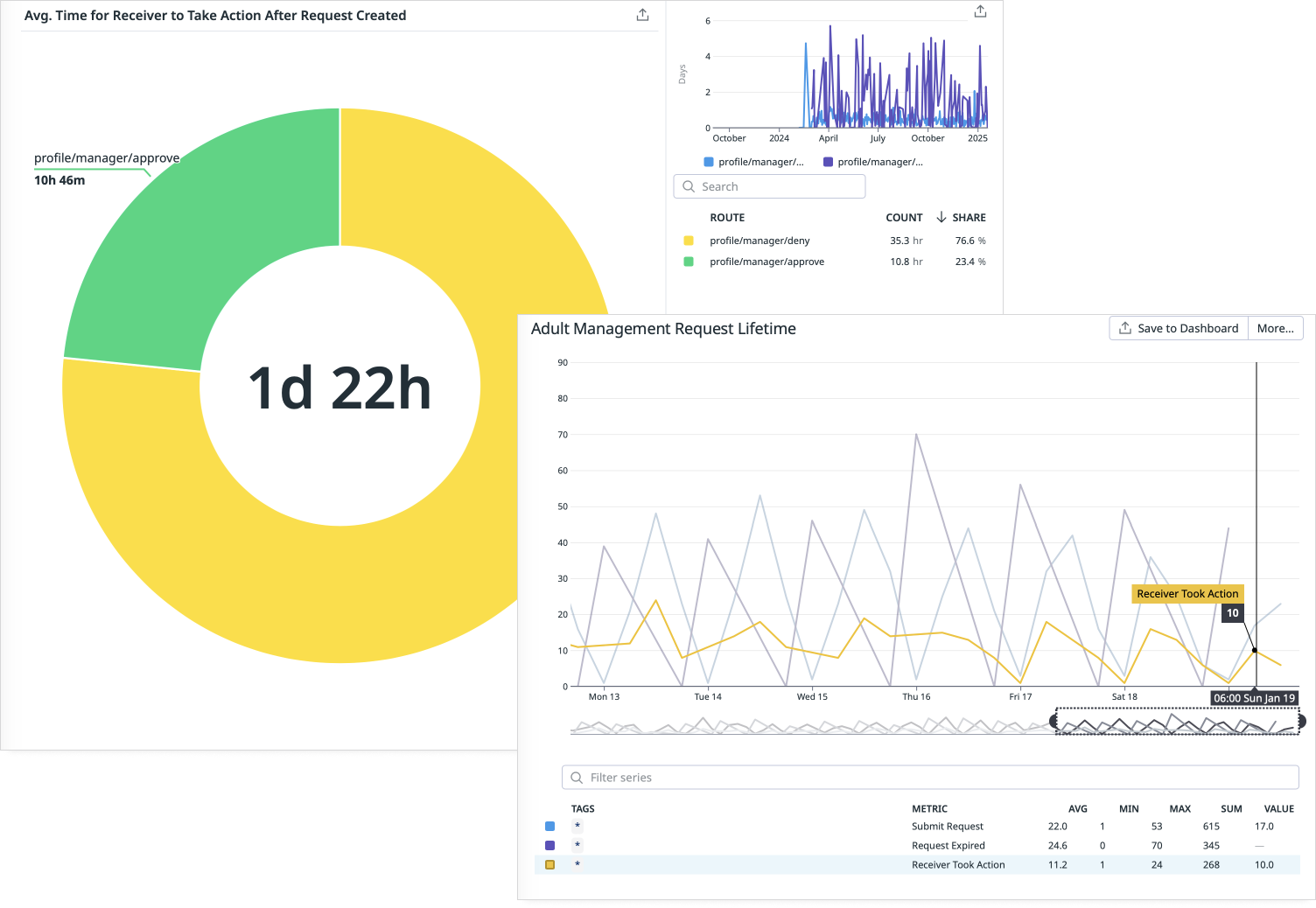Click magnifier icon in Filter series box
This screenshot has height=908, width=1316.
click(x=577, y=778)
